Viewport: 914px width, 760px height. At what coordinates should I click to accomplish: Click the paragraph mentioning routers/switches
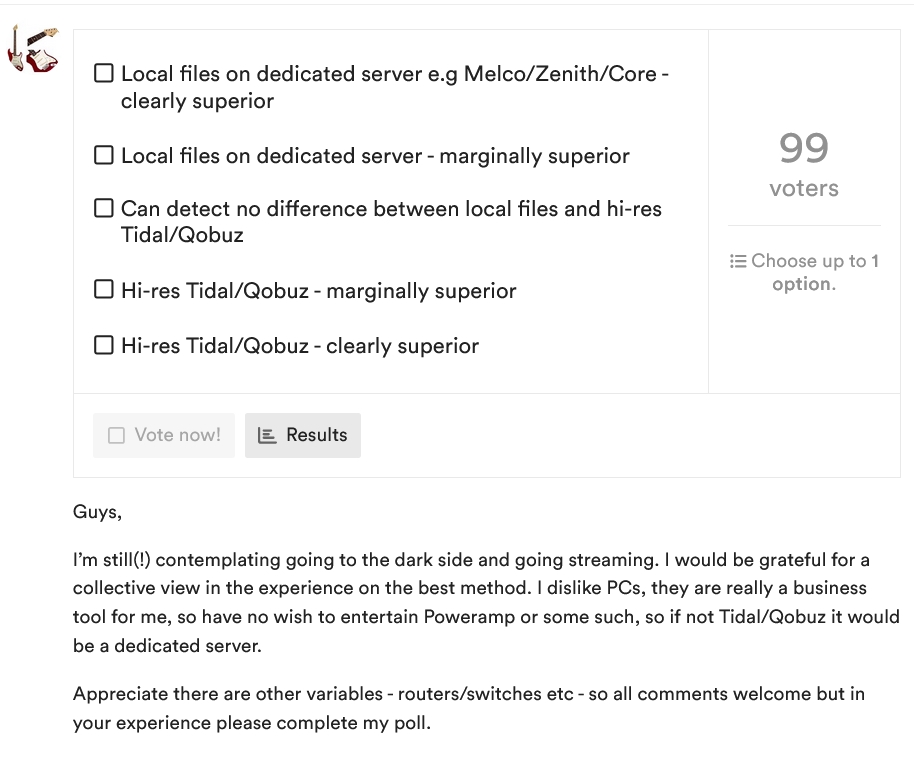(x=468, y=707)
